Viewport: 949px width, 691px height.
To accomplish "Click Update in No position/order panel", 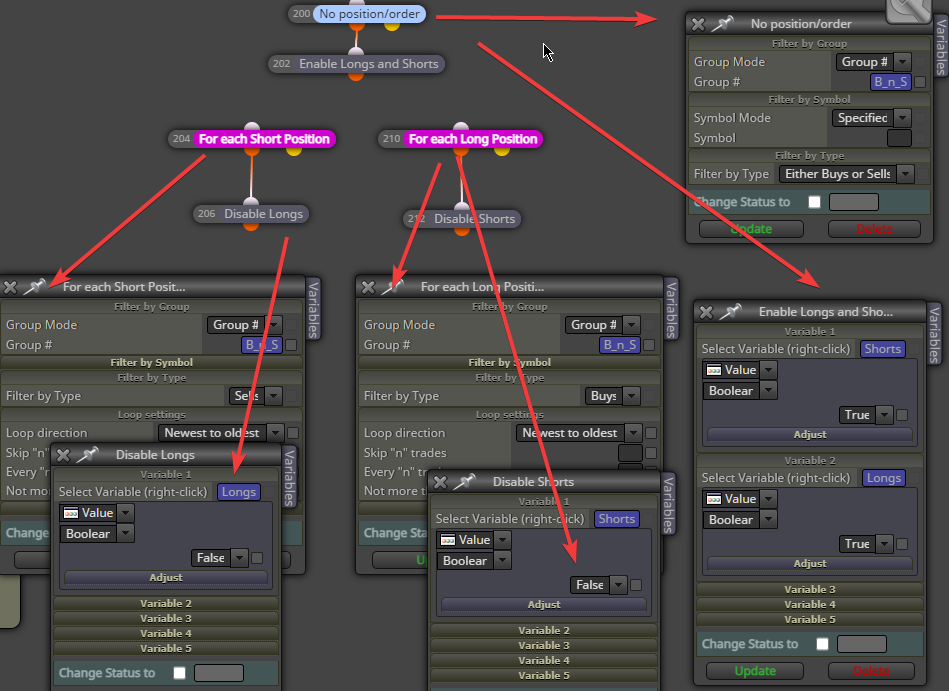I will [751, 229].
